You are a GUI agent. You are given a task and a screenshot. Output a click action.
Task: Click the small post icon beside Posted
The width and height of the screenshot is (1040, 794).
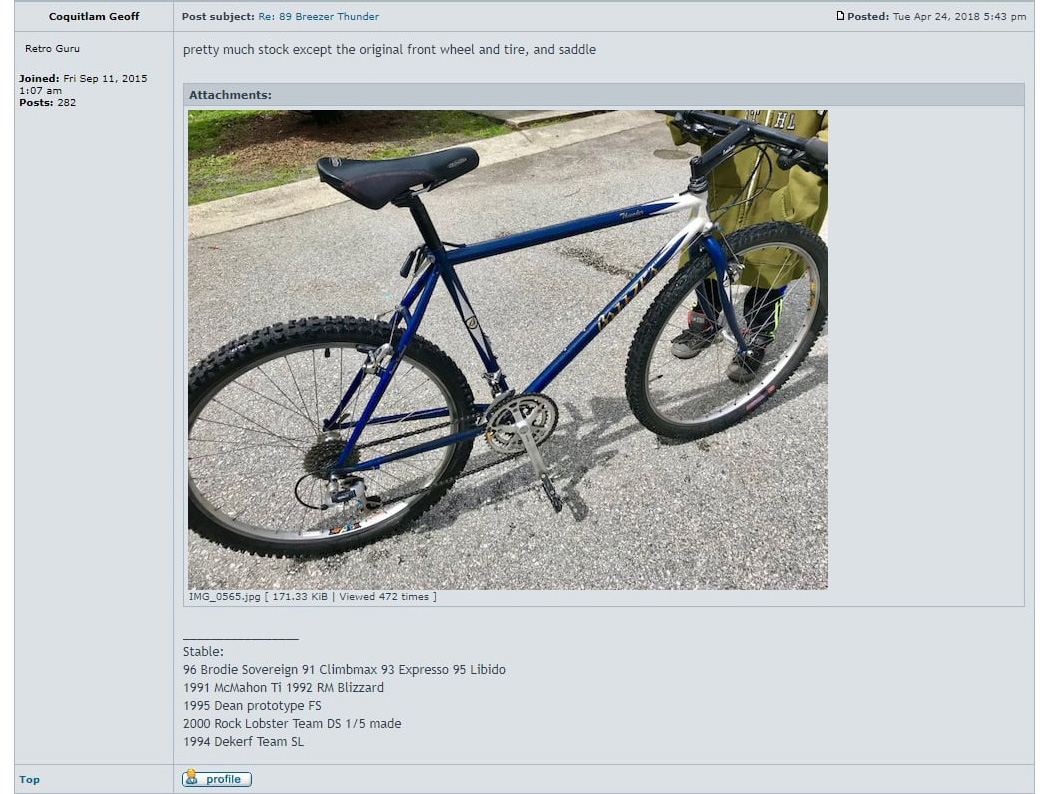tap(840, 16)
